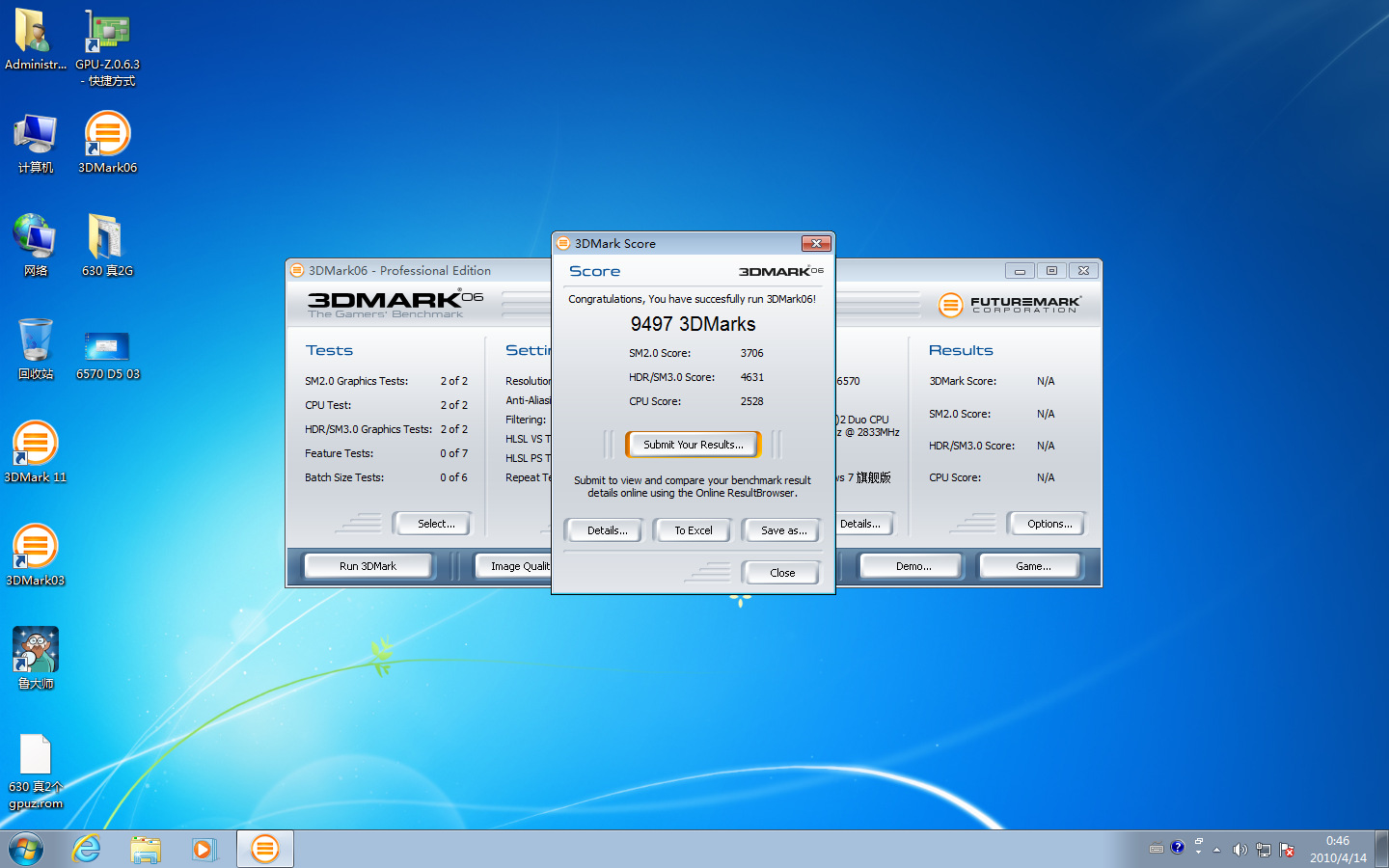
Task: Launch the 3DMark03 desktop shortcut
Action: coord(36,555)
